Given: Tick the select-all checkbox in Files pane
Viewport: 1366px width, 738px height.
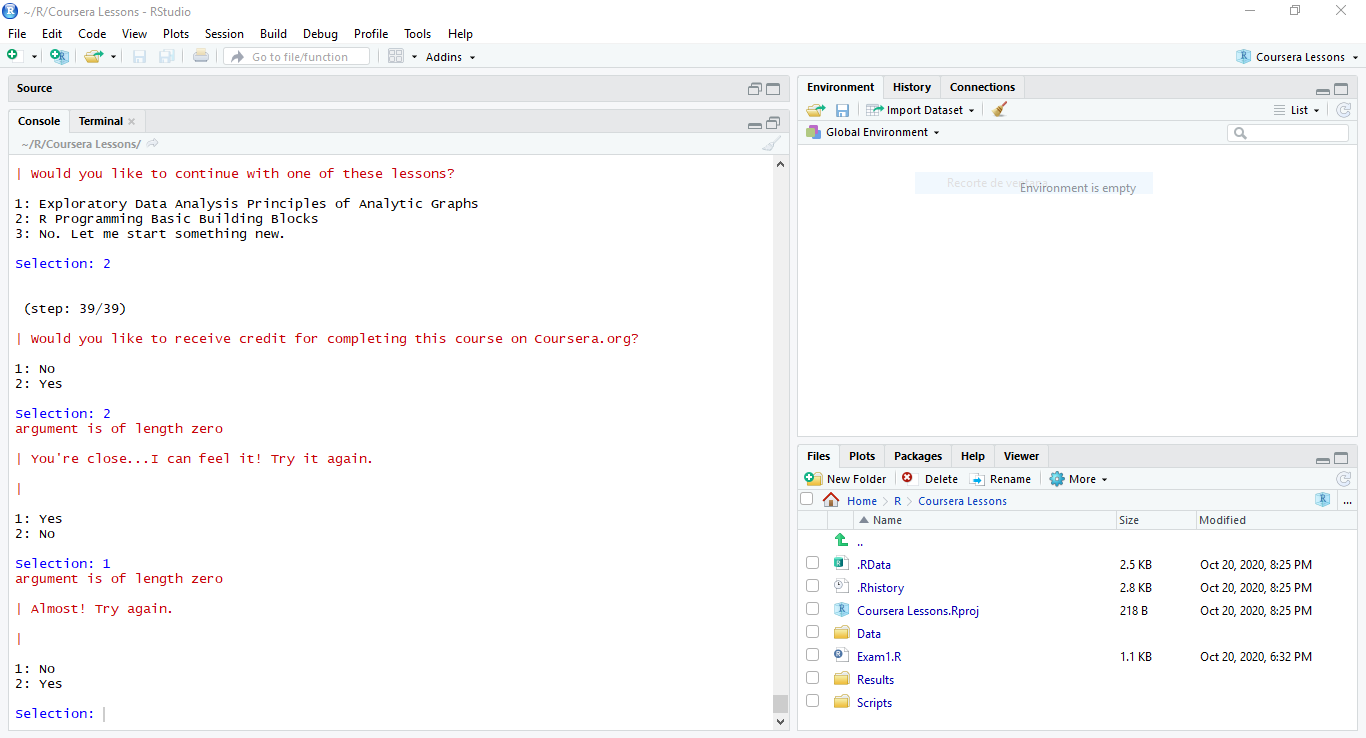Looking at the screenshot, I should click(806, 499).
